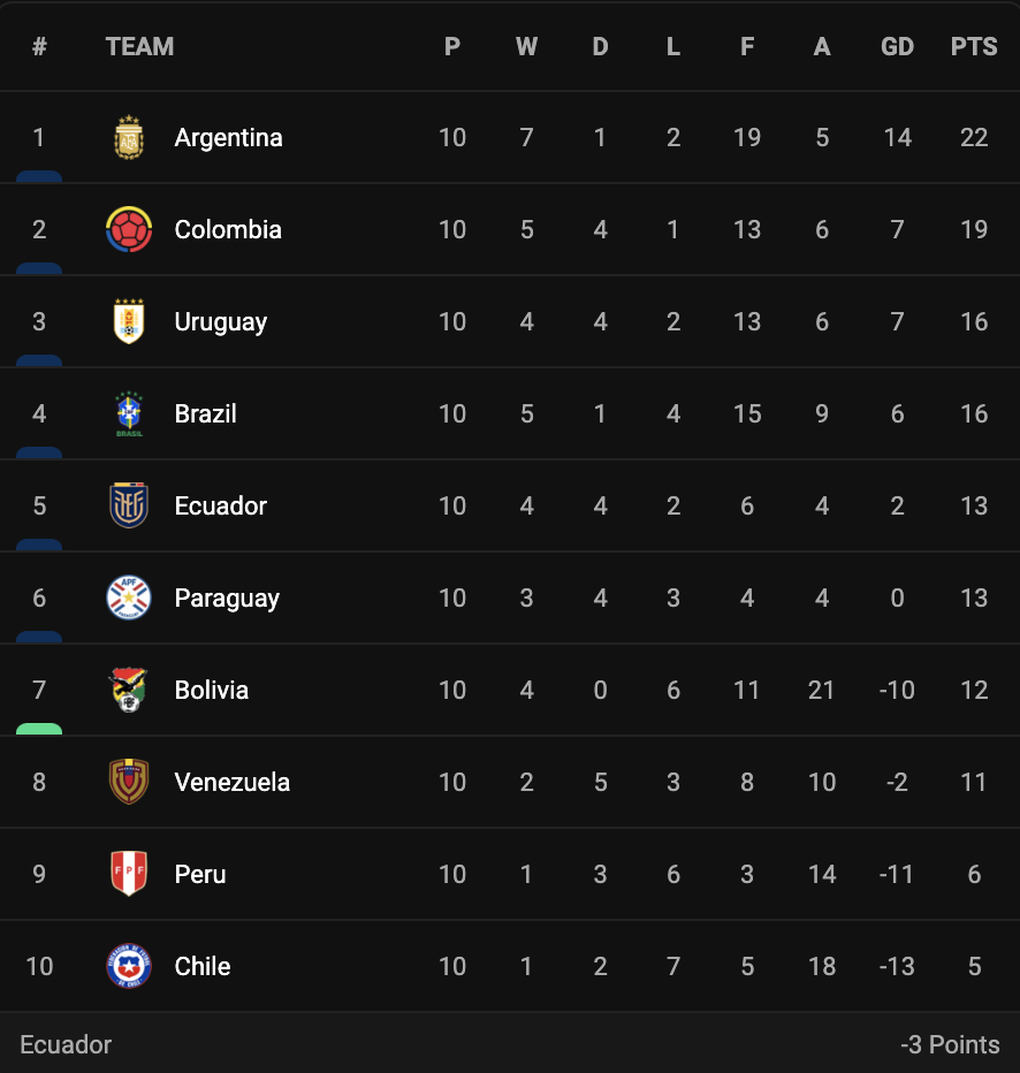Click the TEAM column header
The image size is (1020, 1073).
click(140, 47)
